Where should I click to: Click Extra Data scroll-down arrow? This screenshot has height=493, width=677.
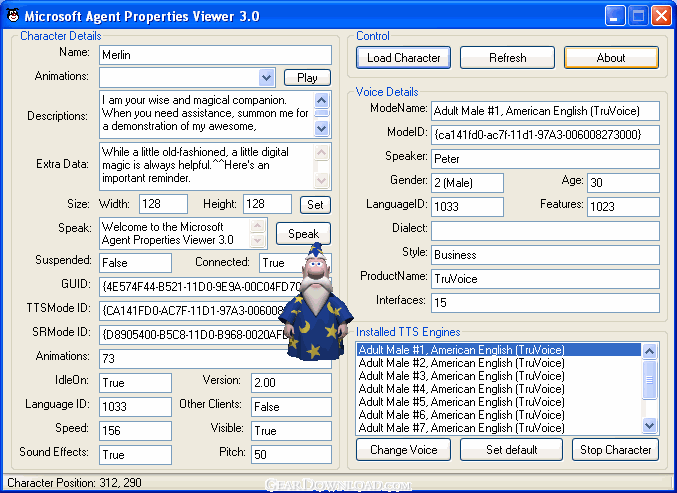(x=321, y=180)
